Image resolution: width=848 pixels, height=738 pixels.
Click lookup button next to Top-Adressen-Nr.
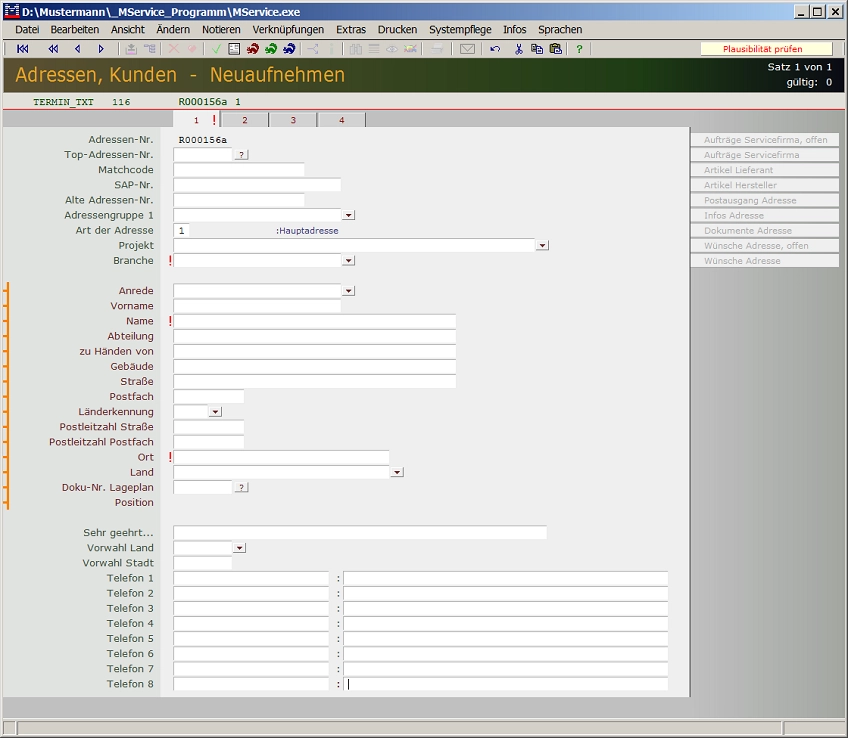[x=241, y=155]
